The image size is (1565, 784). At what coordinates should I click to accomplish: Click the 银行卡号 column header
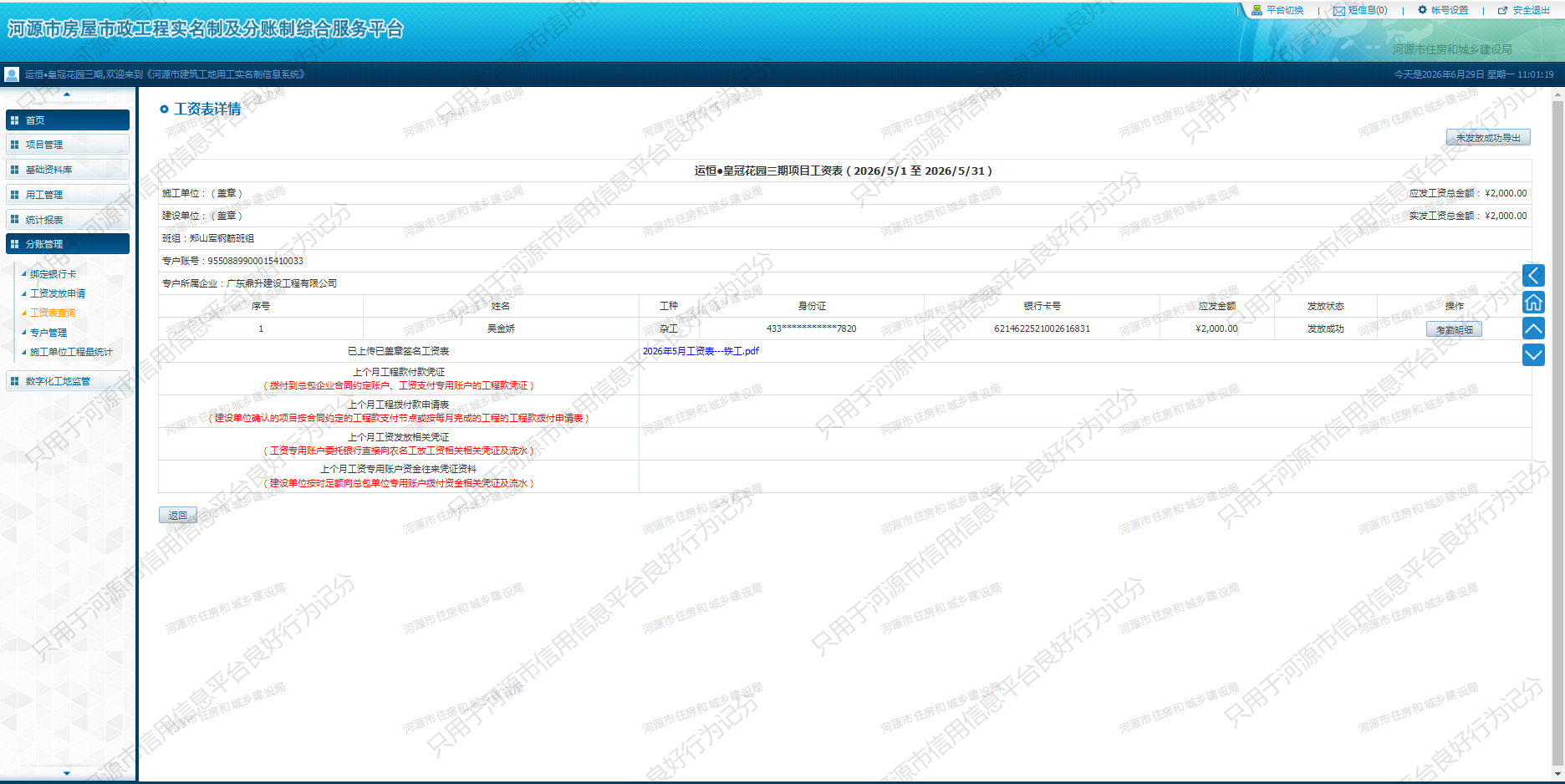[x=1042, y=306]
